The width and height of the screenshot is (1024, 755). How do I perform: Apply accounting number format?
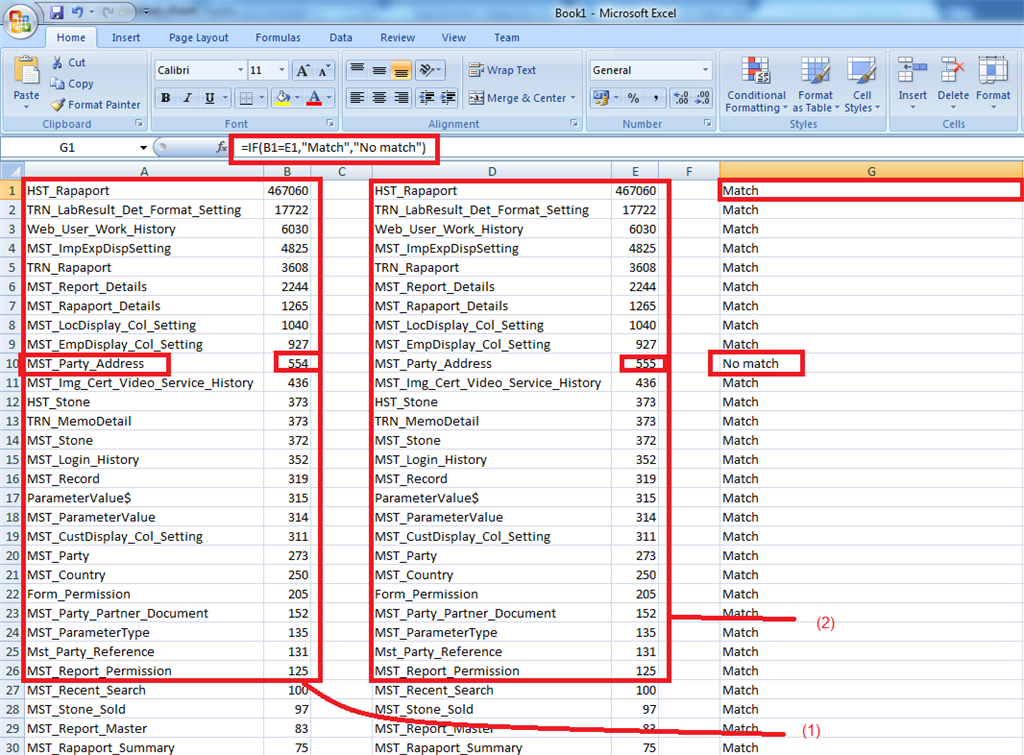(600, 98)
